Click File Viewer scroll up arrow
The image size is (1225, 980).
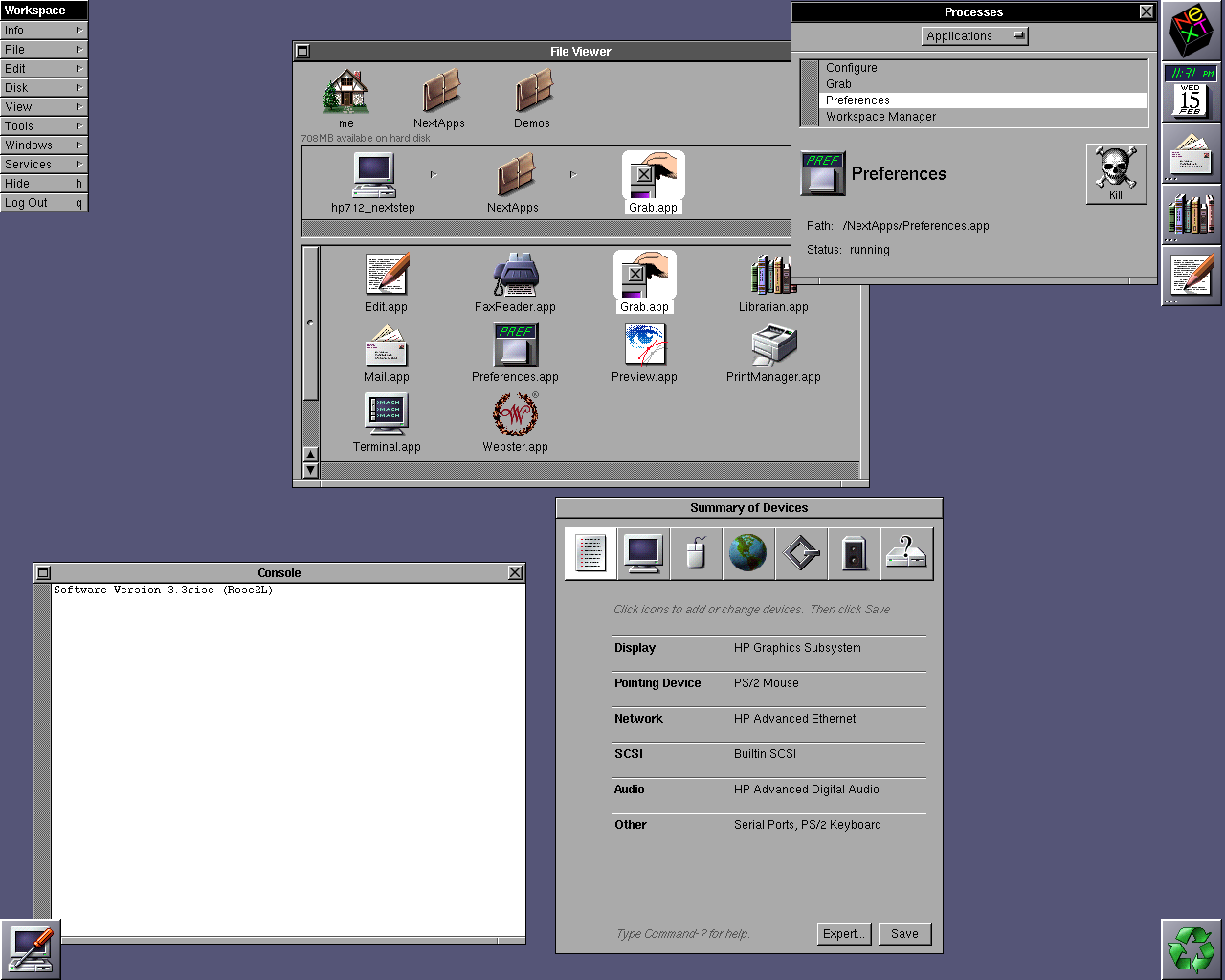click(x=310, y=455)
